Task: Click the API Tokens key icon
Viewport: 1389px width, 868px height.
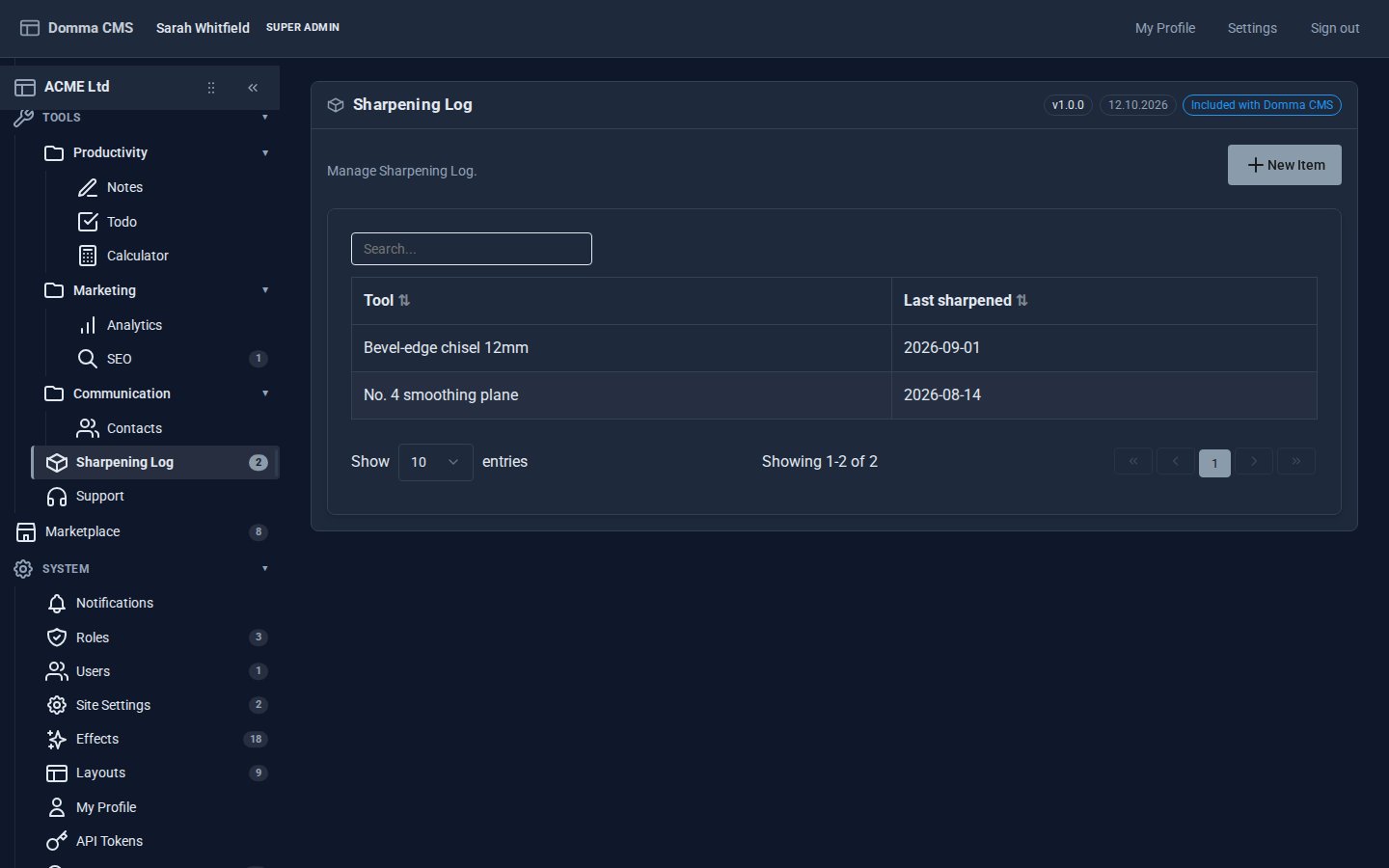Action: [57, 841]
